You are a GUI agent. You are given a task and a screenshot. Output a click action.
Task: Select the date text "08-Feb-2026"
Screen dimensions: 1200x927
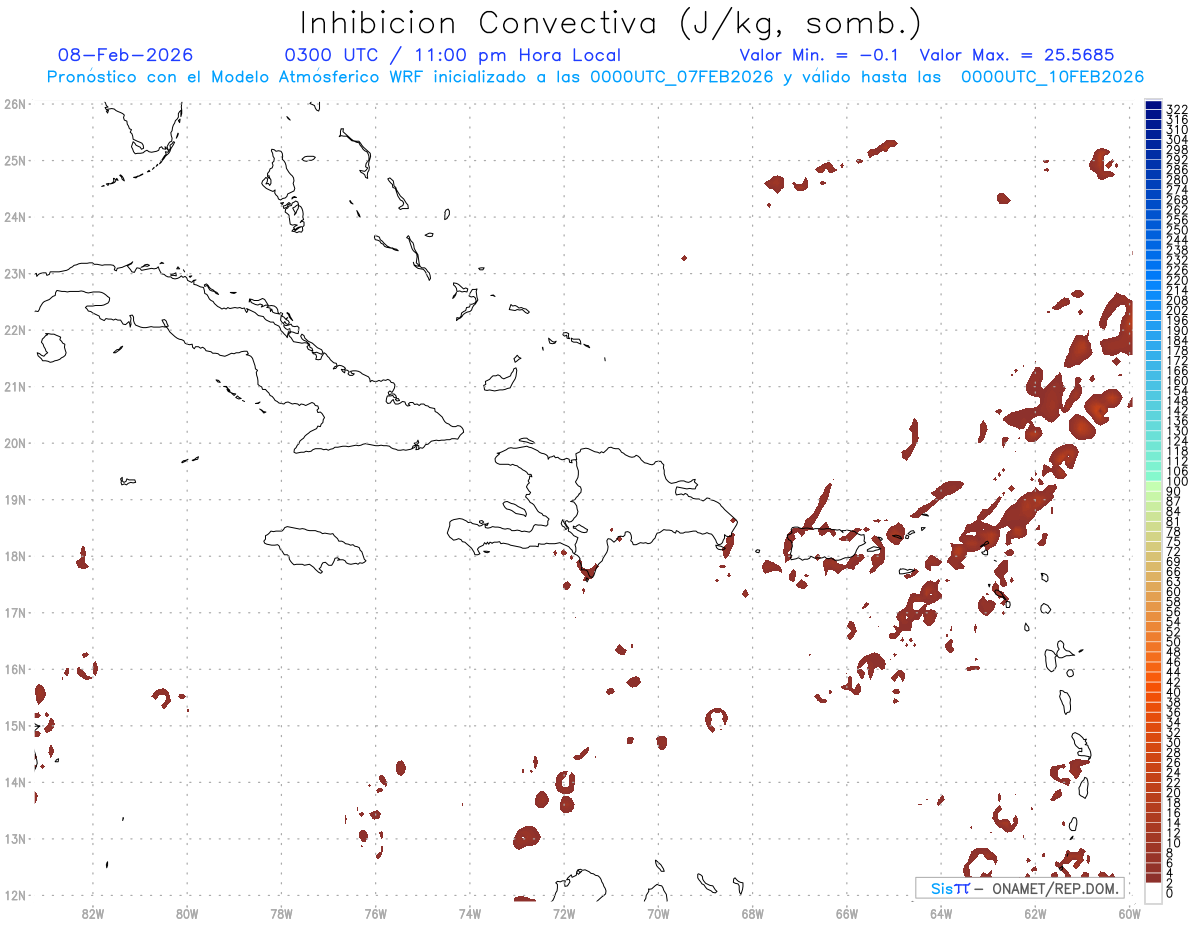click(x=126, y=55)
